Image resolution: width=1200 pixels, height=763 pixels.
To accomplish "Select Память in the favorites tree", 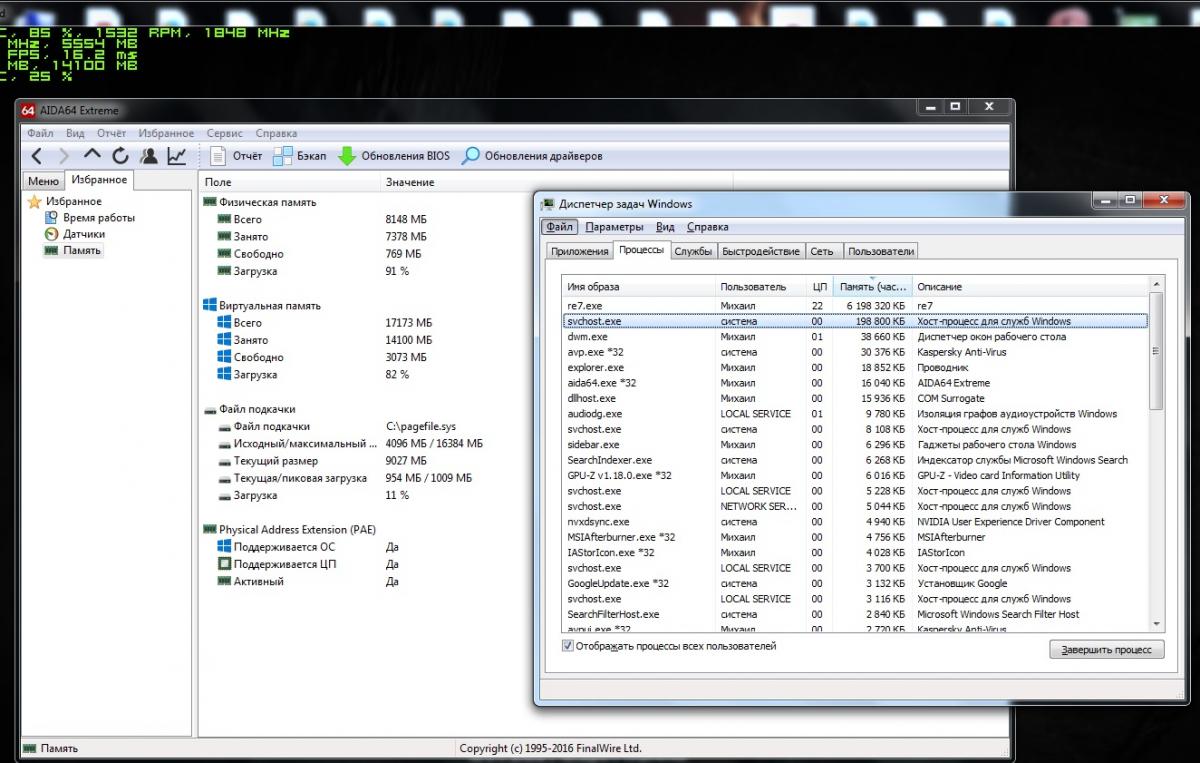I will [73, 250].
